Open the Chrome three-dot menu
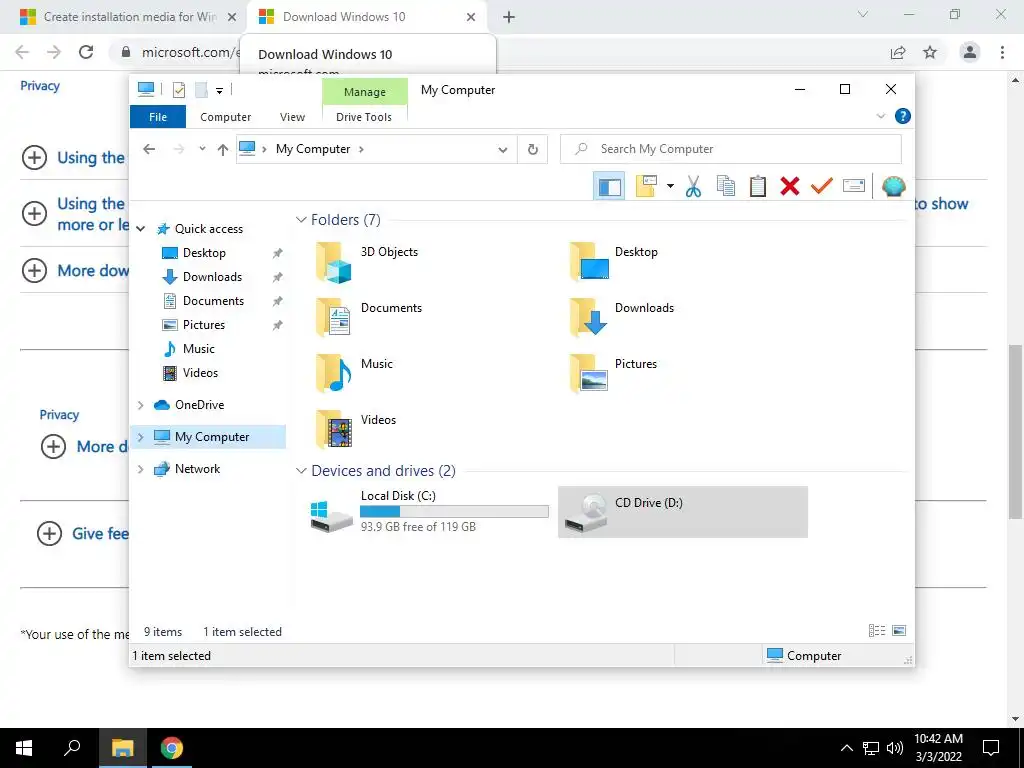 1002,52
